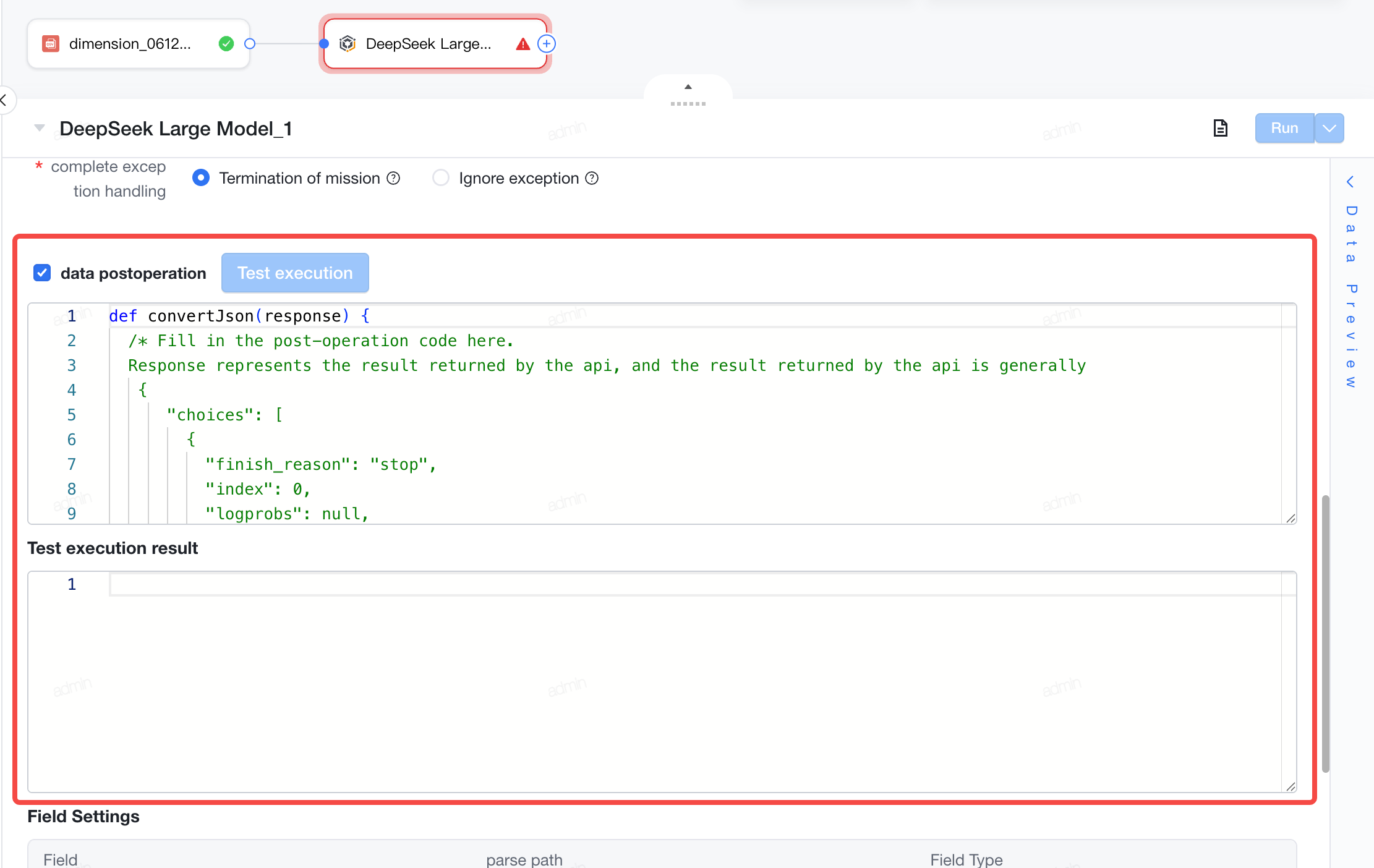The image size is (1374, 868).
Task: Show help for Ignore exception
Action: point(592,178)
